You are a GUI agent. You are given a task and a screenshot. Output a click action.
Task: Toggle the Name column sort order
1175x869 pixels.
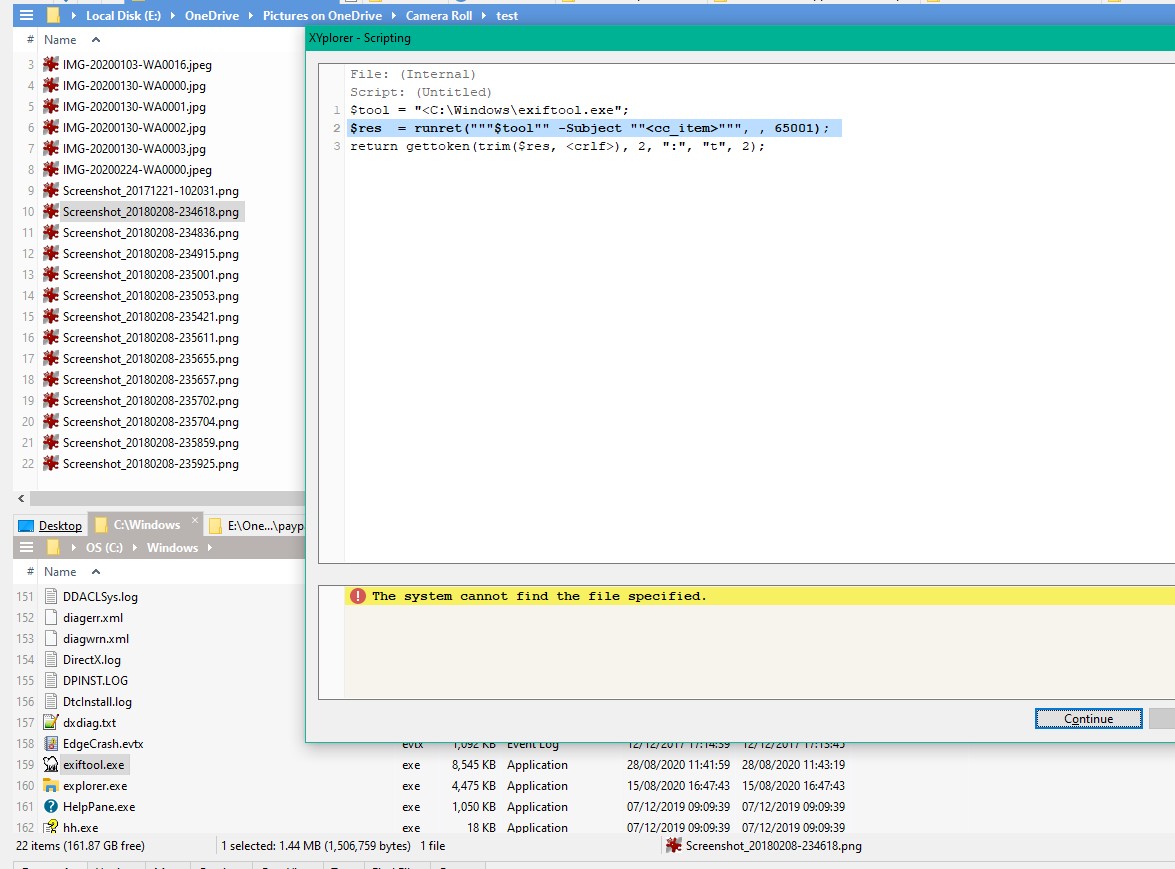(x=60, y=40)
